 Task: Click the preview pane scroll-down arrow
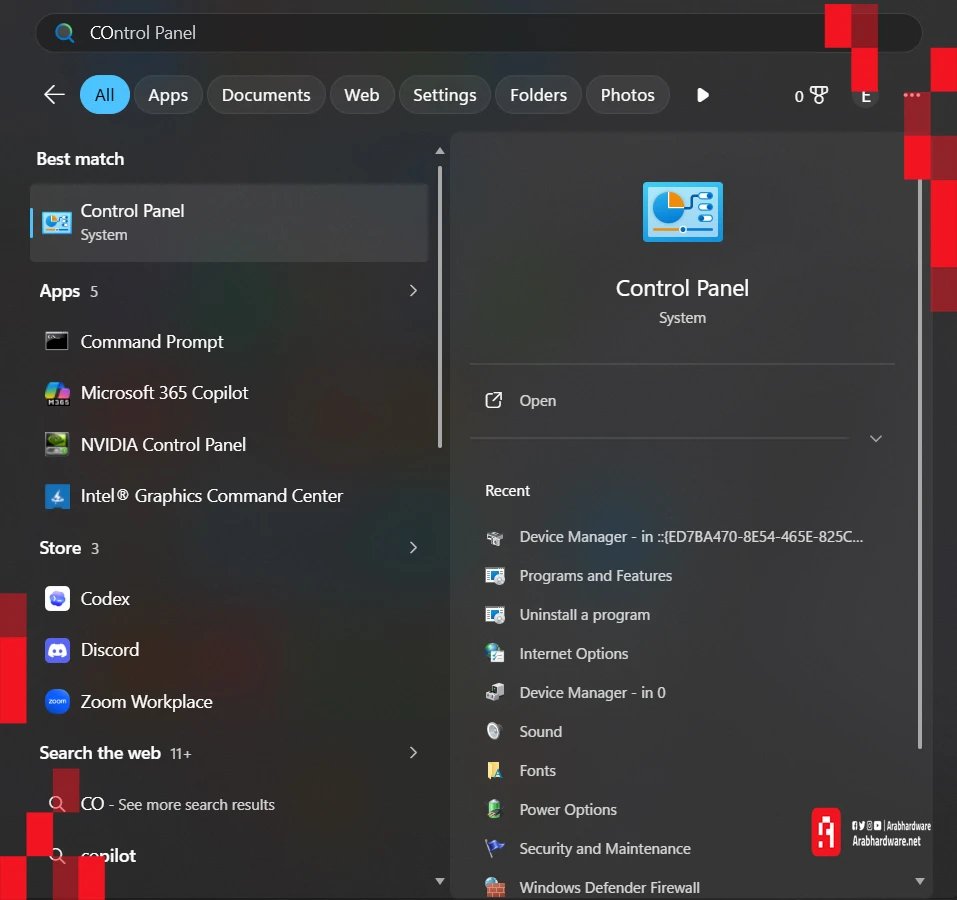click(x=920, y=881)
